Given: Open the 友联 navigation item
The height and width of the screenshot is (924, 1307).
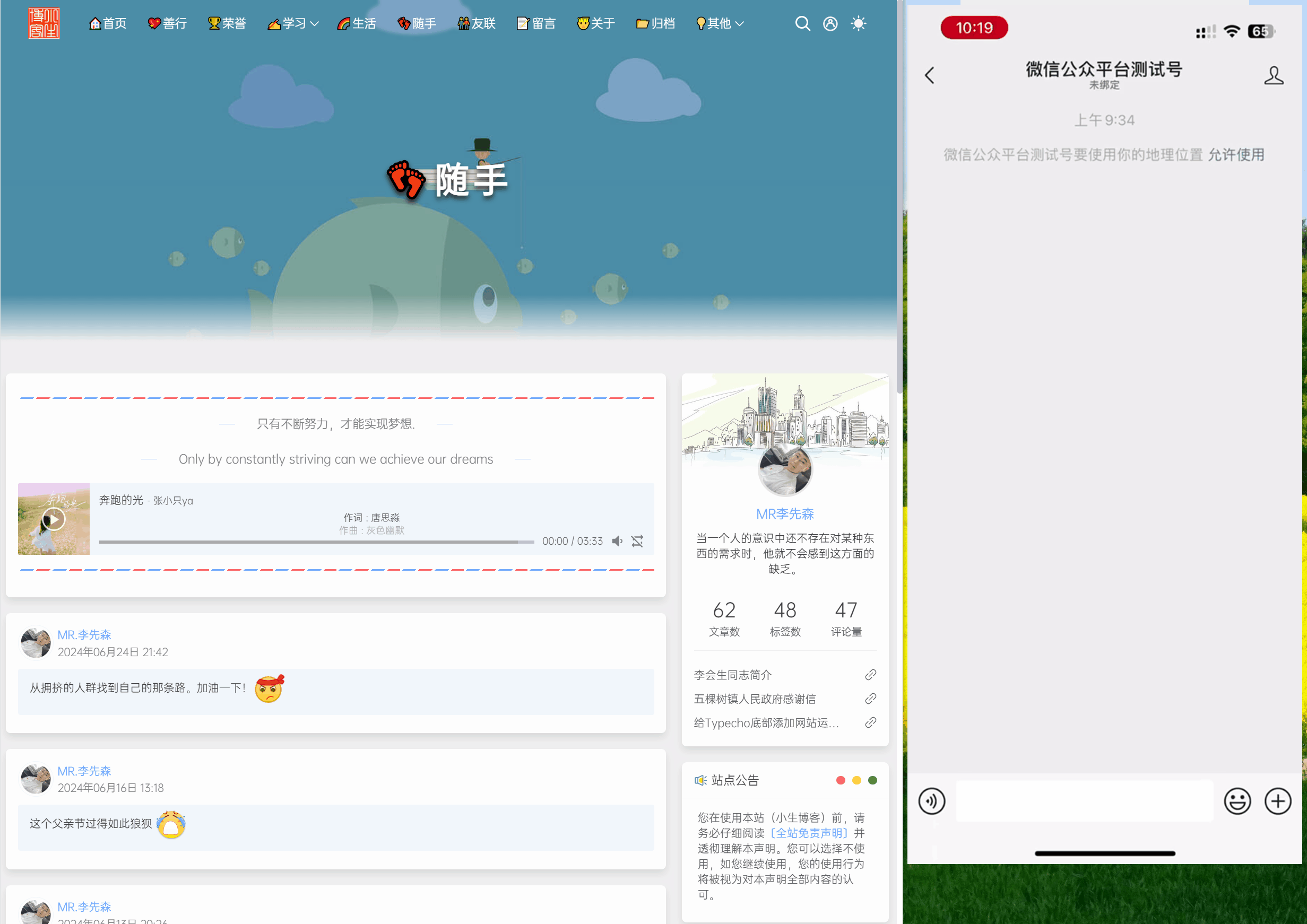Looking at the screenshot, I should click(477, 23).
